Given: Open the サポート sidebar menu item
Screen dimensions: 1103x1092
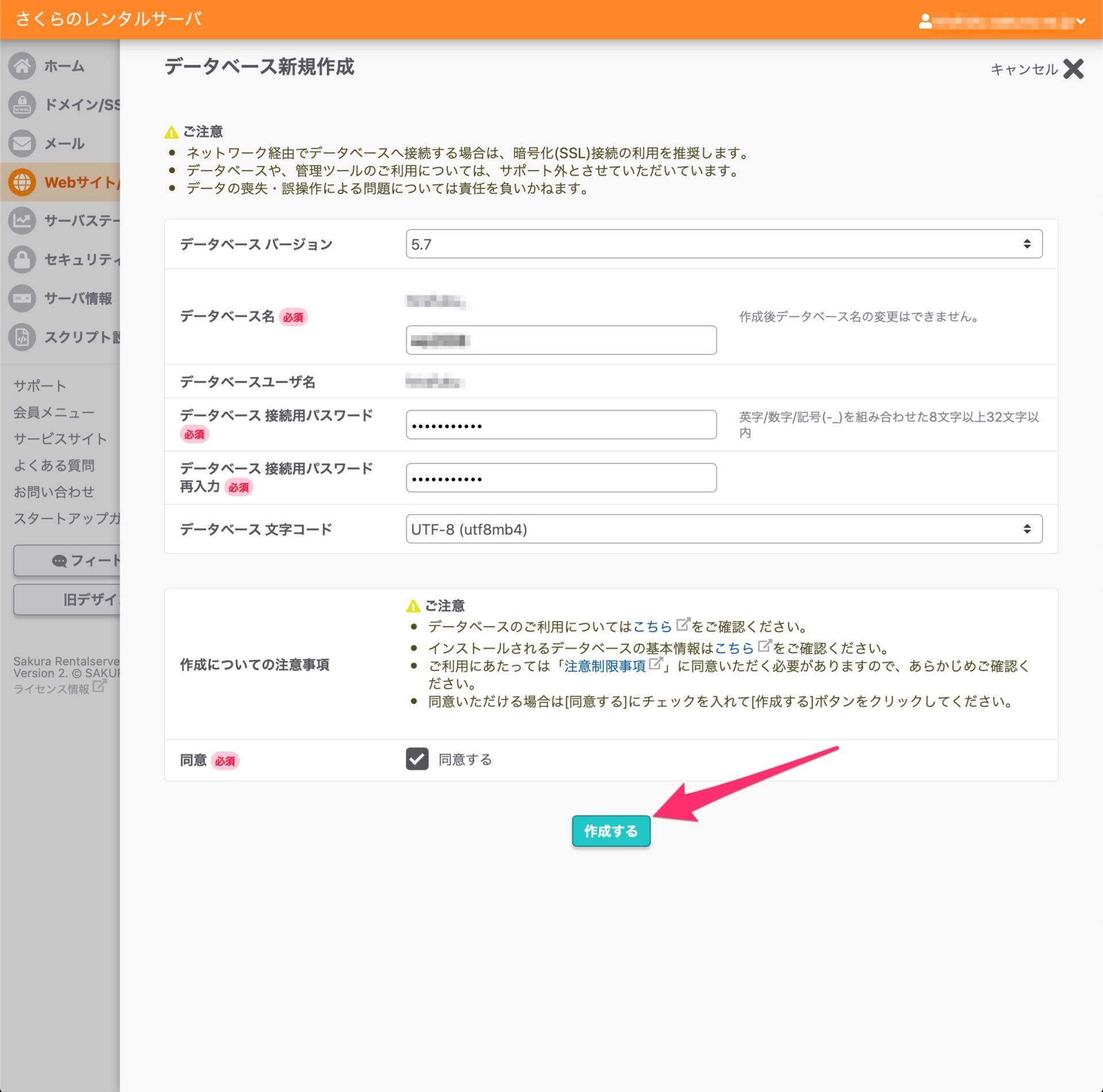Looking at the screenshot, I should tap(40, 385).
